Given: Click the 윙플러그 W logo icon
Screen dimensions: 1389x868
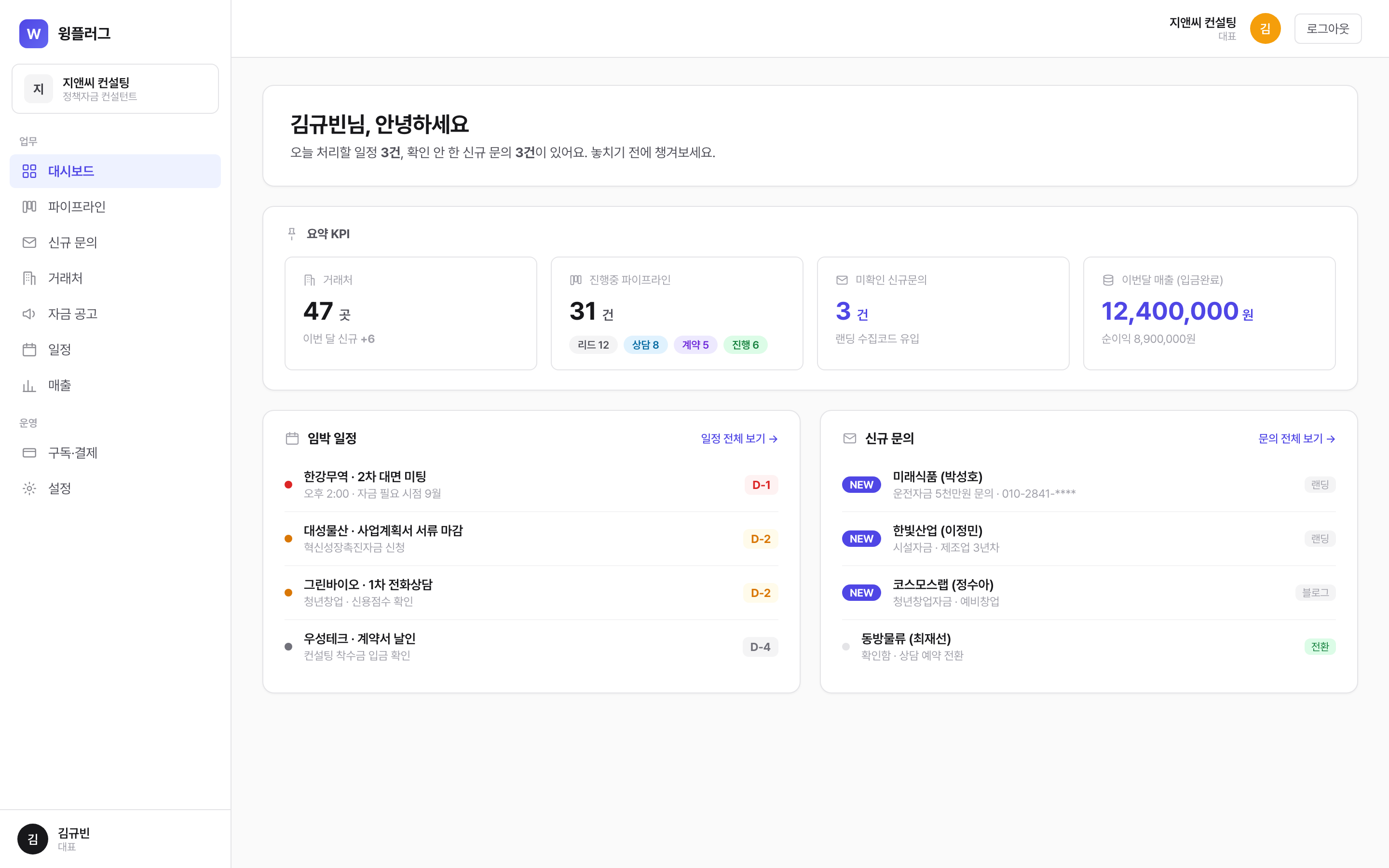Looking at the screenshot, I should [33, 33].
